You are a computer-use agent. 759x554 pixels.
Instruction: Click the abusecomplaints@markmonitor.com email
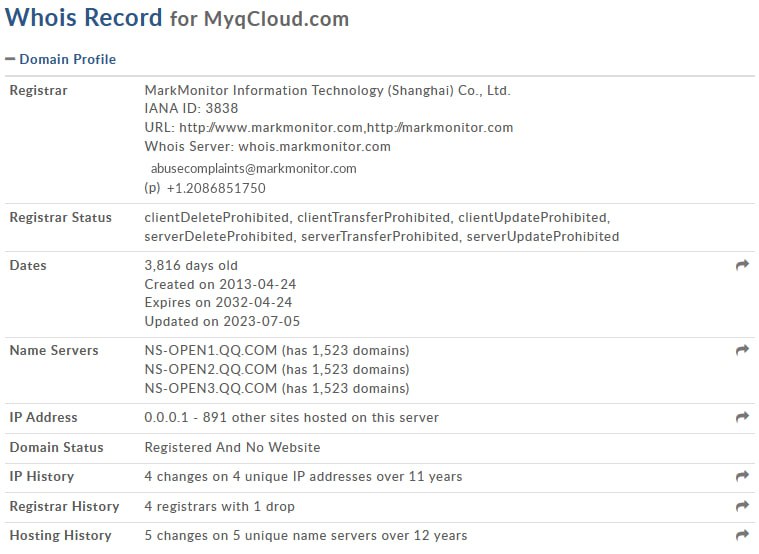tap(254, 169)
